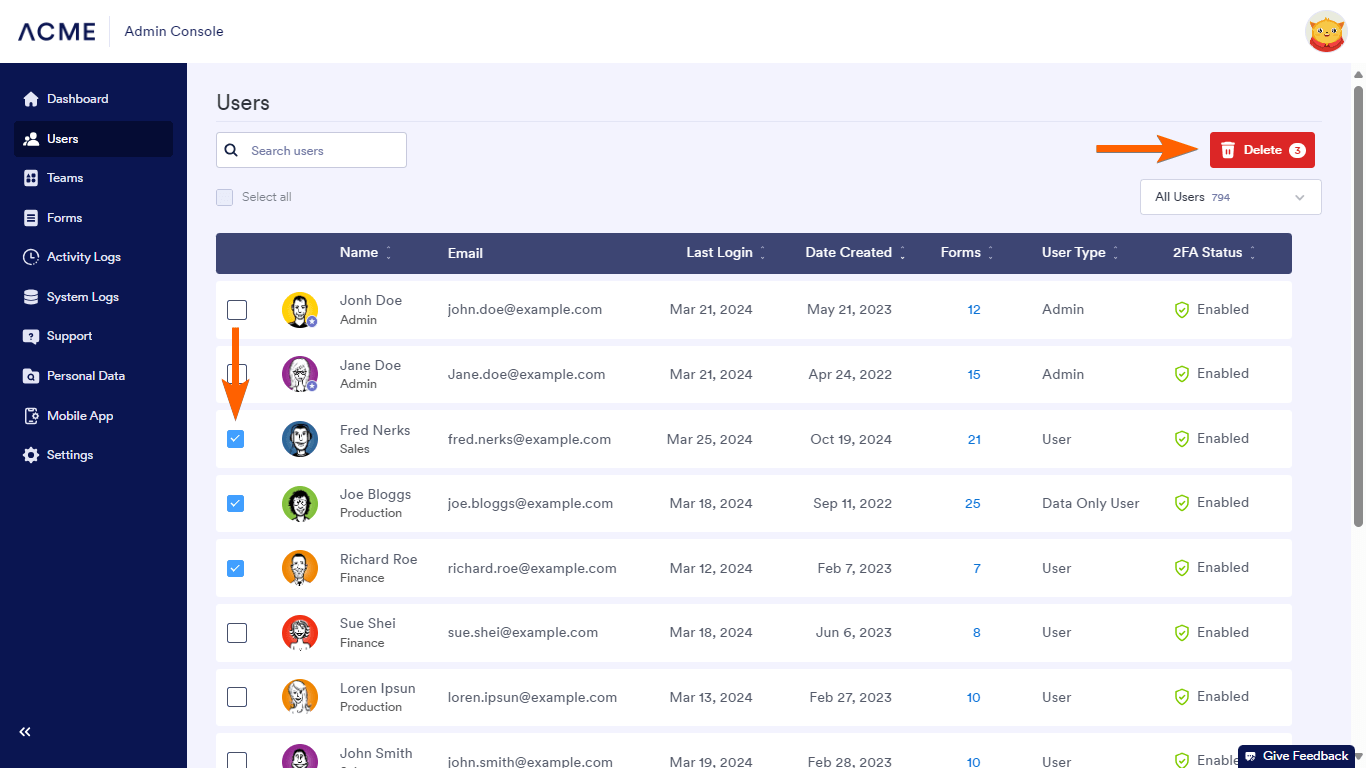Viewport: 1366px width, 768px height.
Task: Click the Dashboard home icon
Action: [31, 99]
